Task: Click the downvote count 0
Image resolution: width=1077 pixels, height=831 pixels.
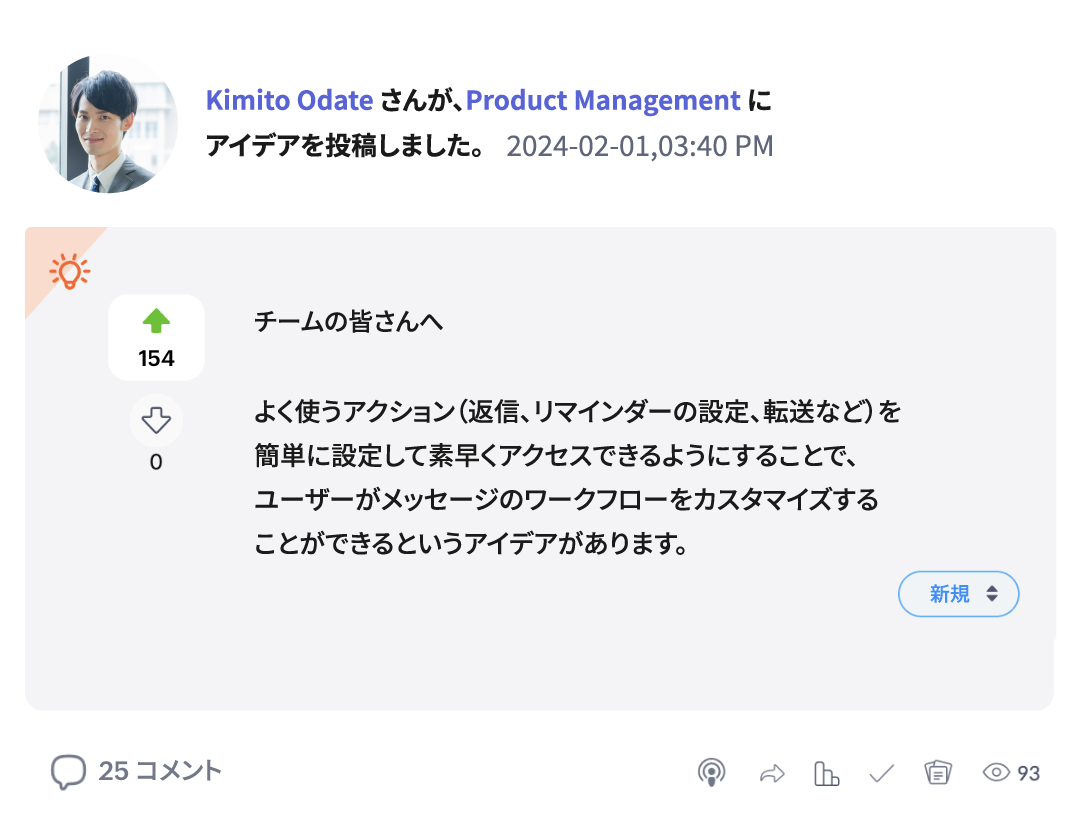Action: tap(156, 461)
